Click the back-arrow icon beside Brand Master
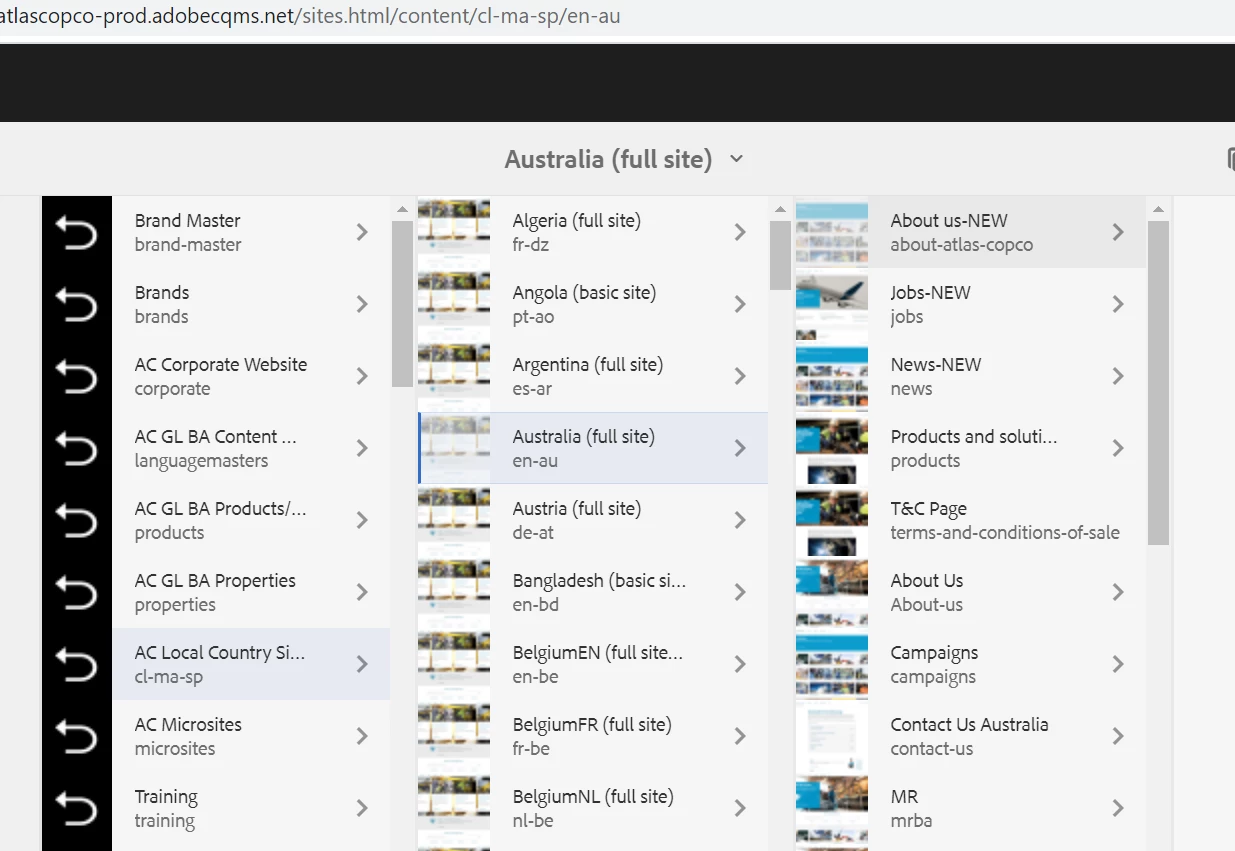 [x=77, y=232]
